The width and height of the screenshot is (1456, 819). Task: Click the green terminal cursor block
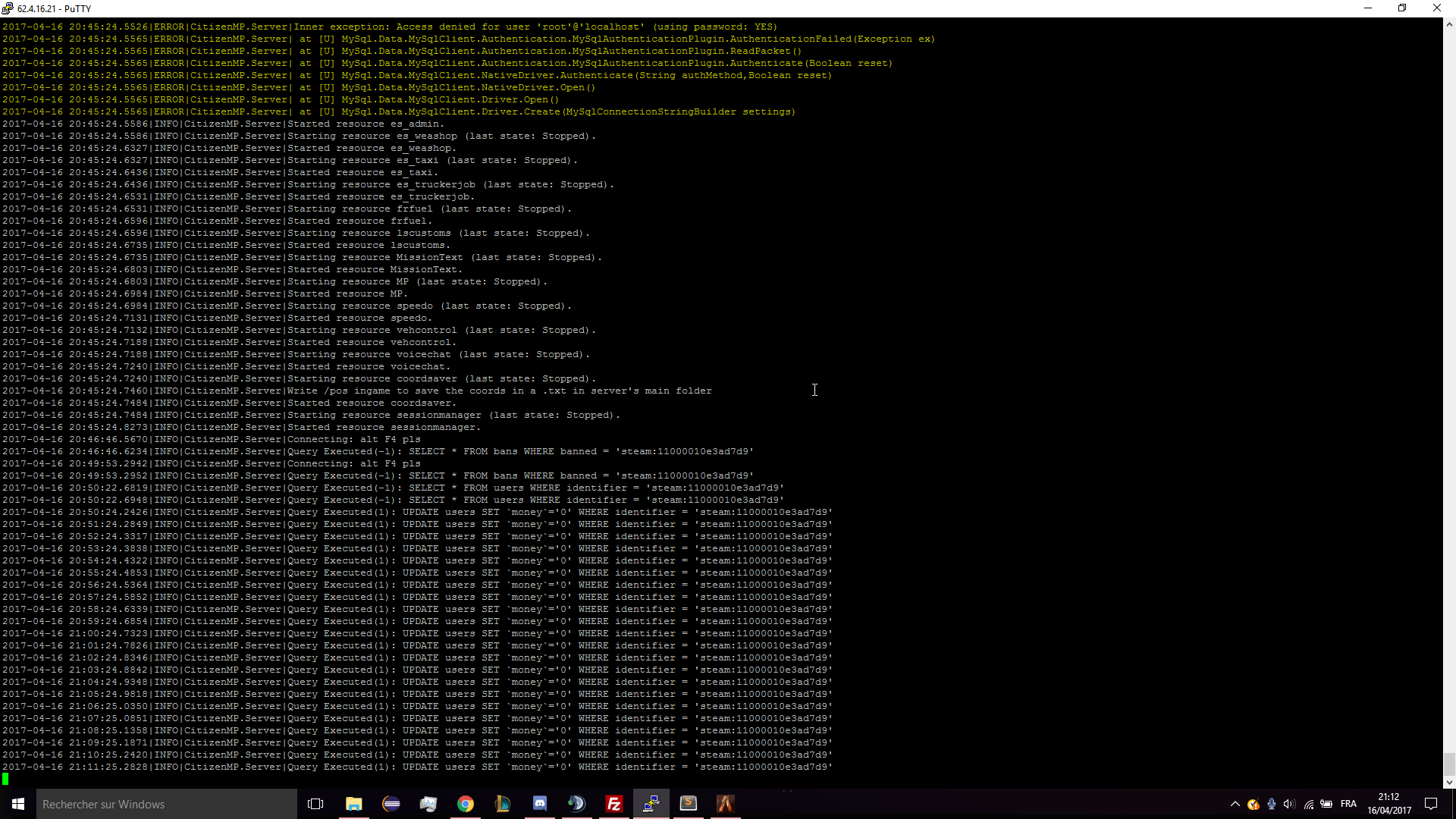[x=5, y=779]
